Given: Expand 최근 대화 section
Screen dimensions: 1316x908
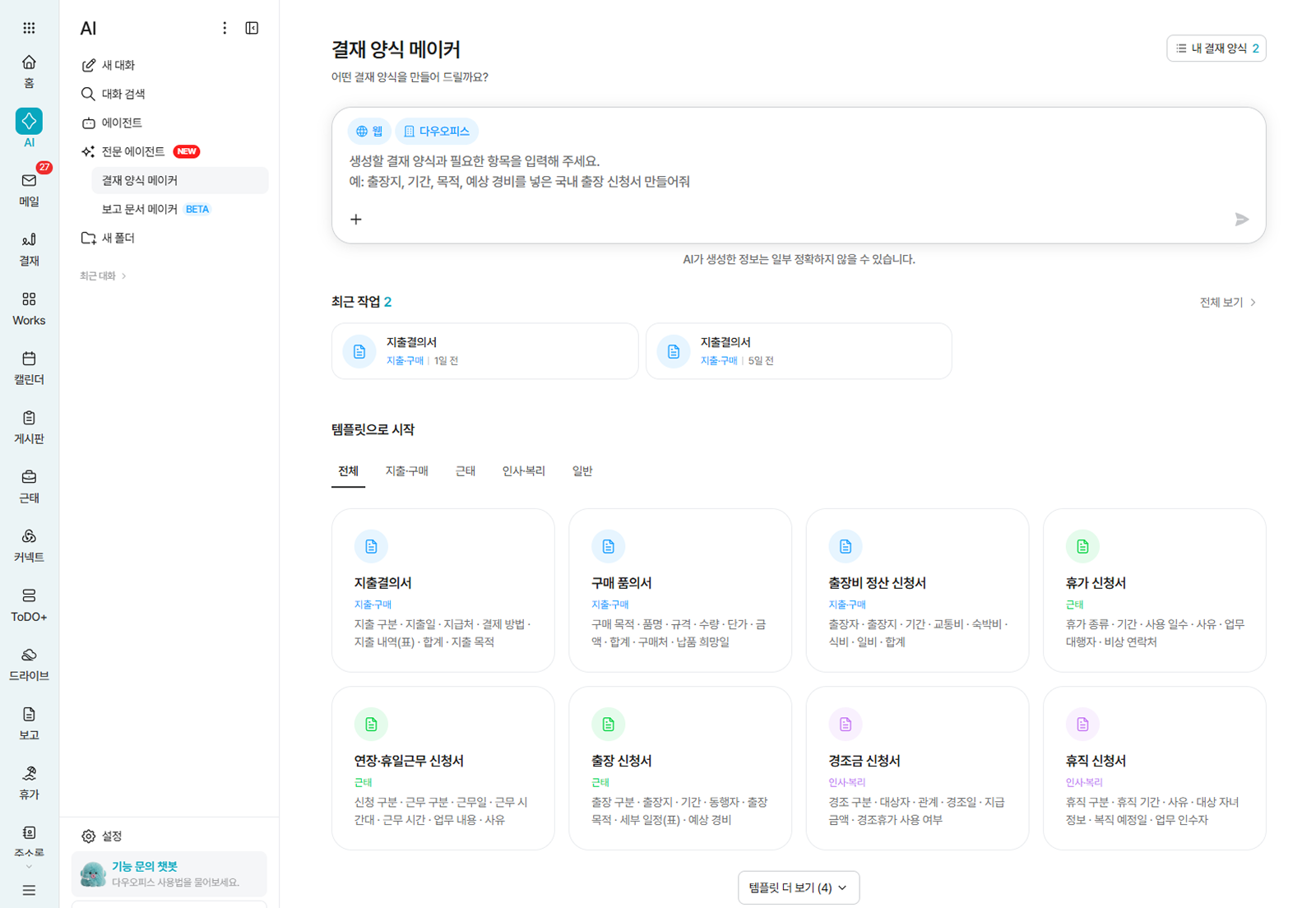Looking at the screenshot, I should click(x=104, y=276).
